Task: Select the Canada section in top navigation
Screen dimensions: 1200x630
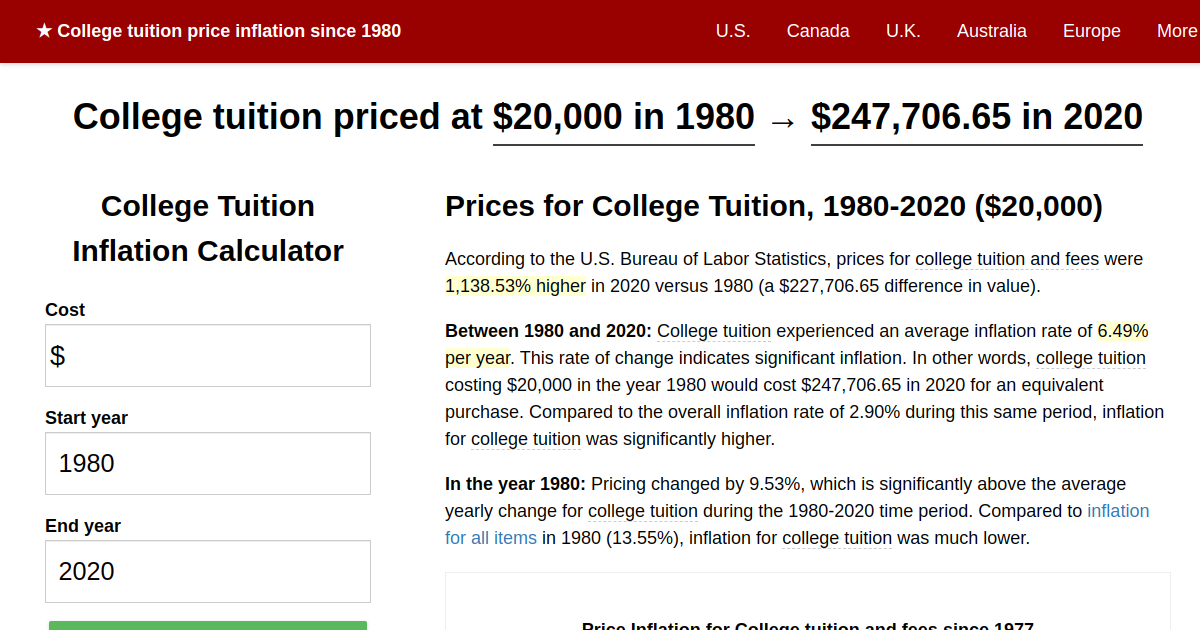Action: click(x=818, y=31)
